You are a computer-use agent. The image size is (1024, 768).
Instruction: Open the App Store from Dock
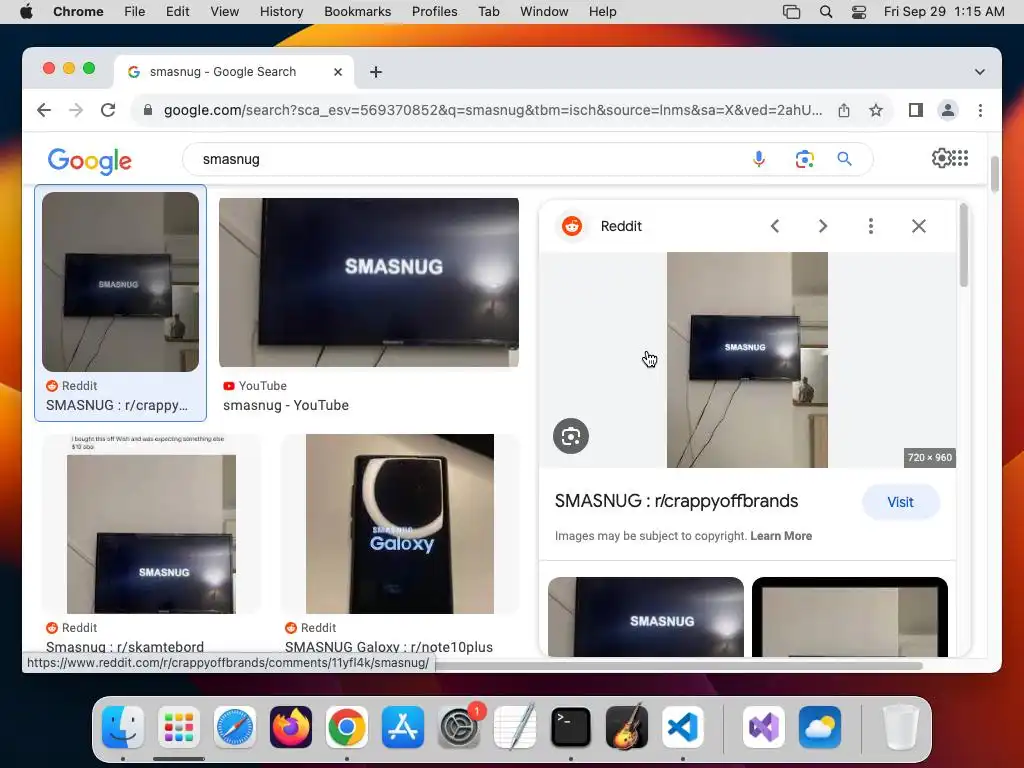[403, 727]
